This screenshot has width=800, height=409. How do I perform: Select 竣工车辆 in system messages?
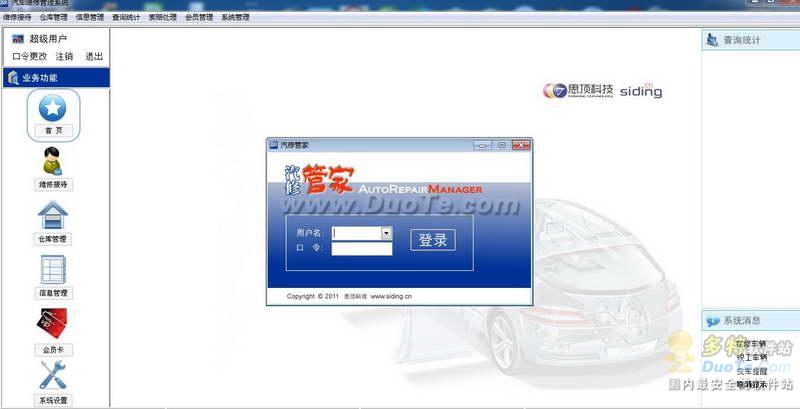751,357
